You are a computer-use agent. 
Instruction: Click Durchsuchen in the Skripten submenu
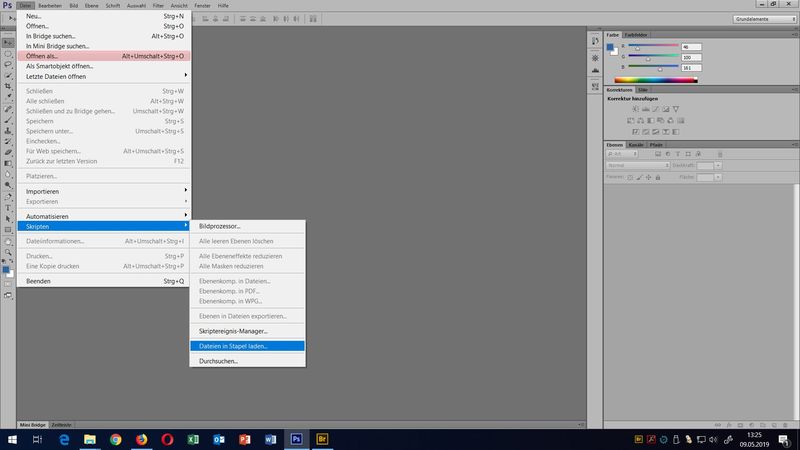click(218, 361)
